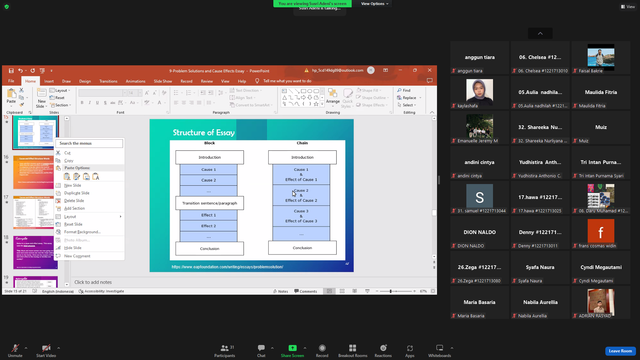Unmute the microphone in Zoom

tap(15, 351)
